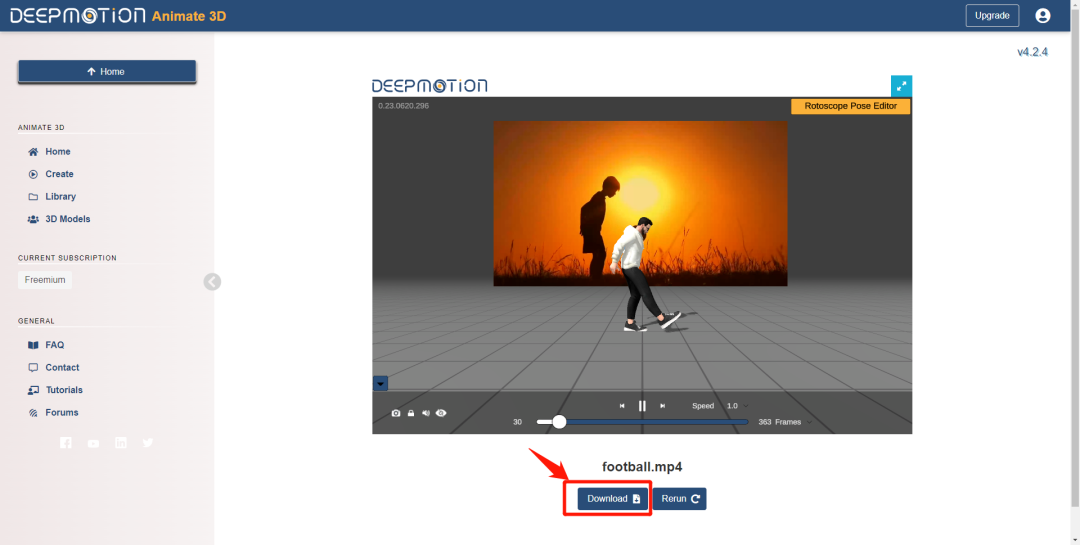Image resolution: width=1080 pixels, height=545 pixels.
Task: Skip to next frame
Action: (663, 406)
